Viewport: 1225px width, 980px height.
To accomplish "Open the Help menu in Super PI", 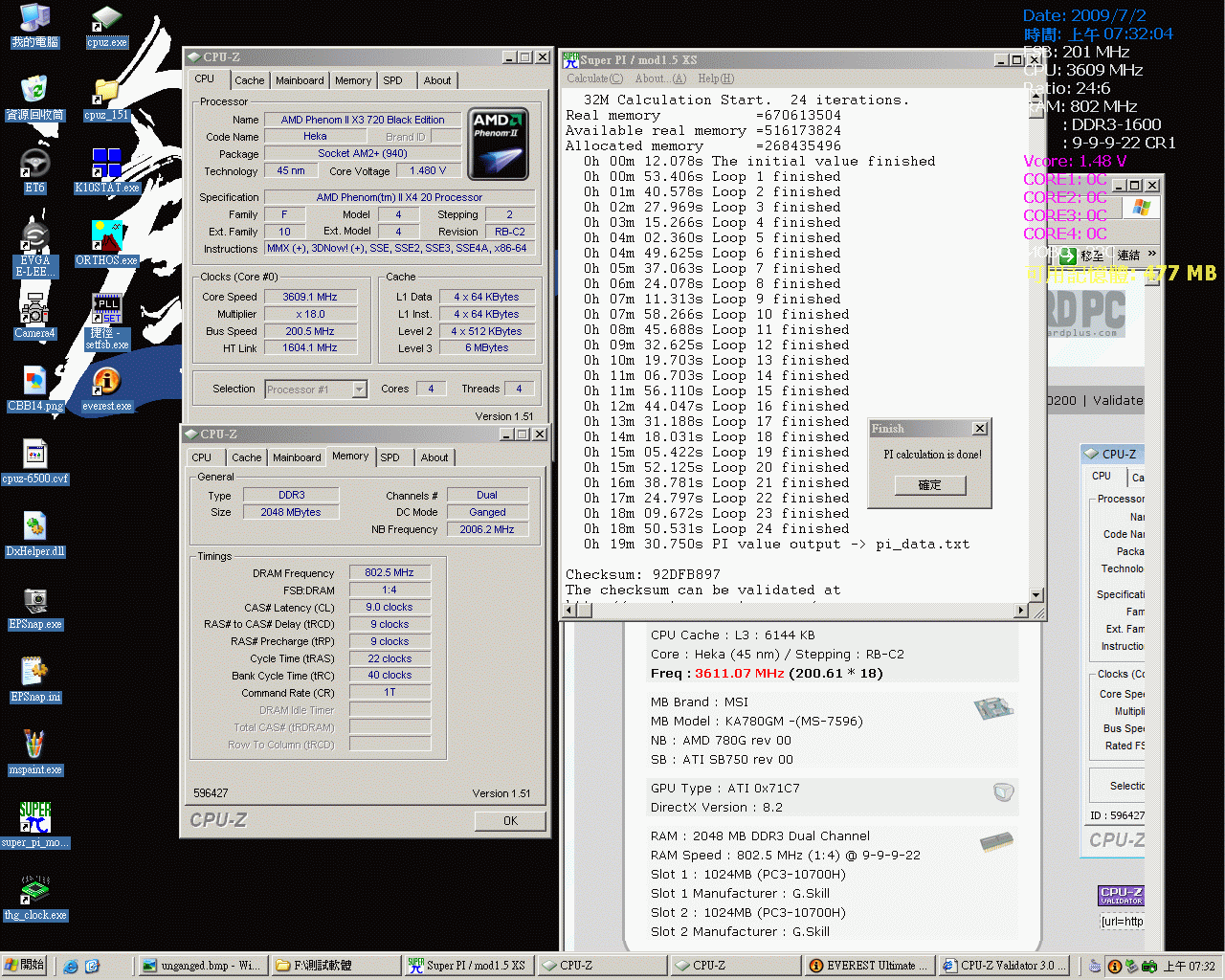I will [x=716, y=78].
